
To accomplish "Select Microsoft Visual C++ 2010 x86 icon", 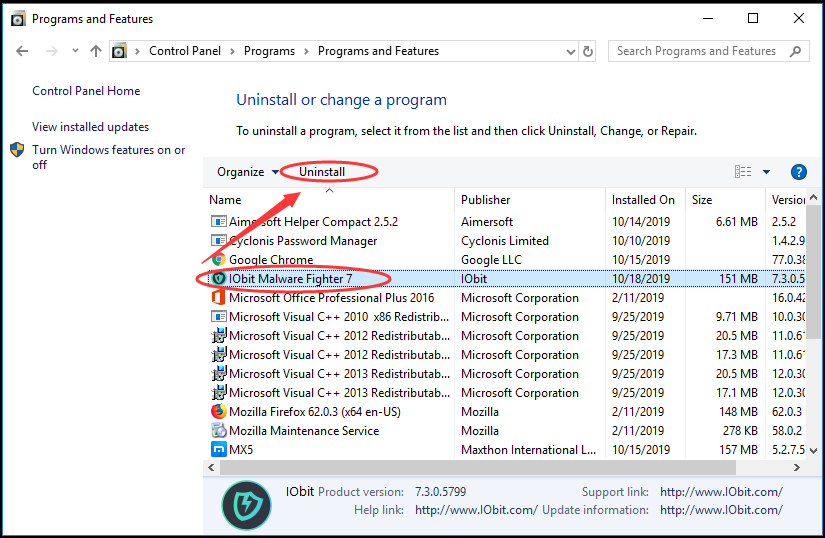I will click(218, 317).
